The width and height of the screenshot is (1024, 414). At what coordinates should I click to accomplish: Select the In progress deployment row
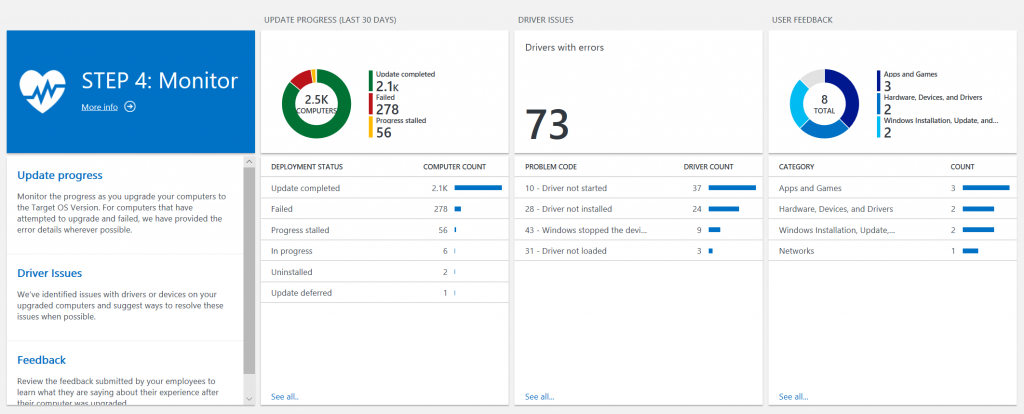pos(384,251)
